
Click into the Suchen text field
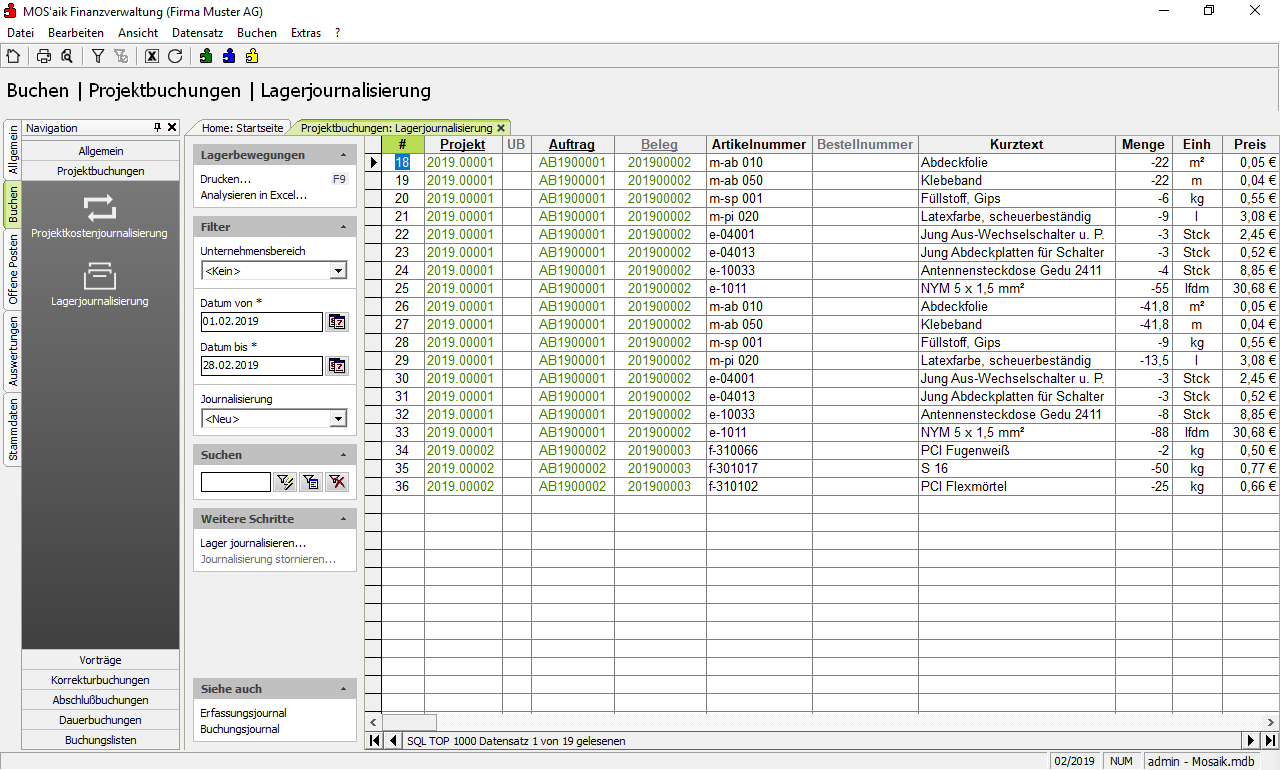click(236, 483)
